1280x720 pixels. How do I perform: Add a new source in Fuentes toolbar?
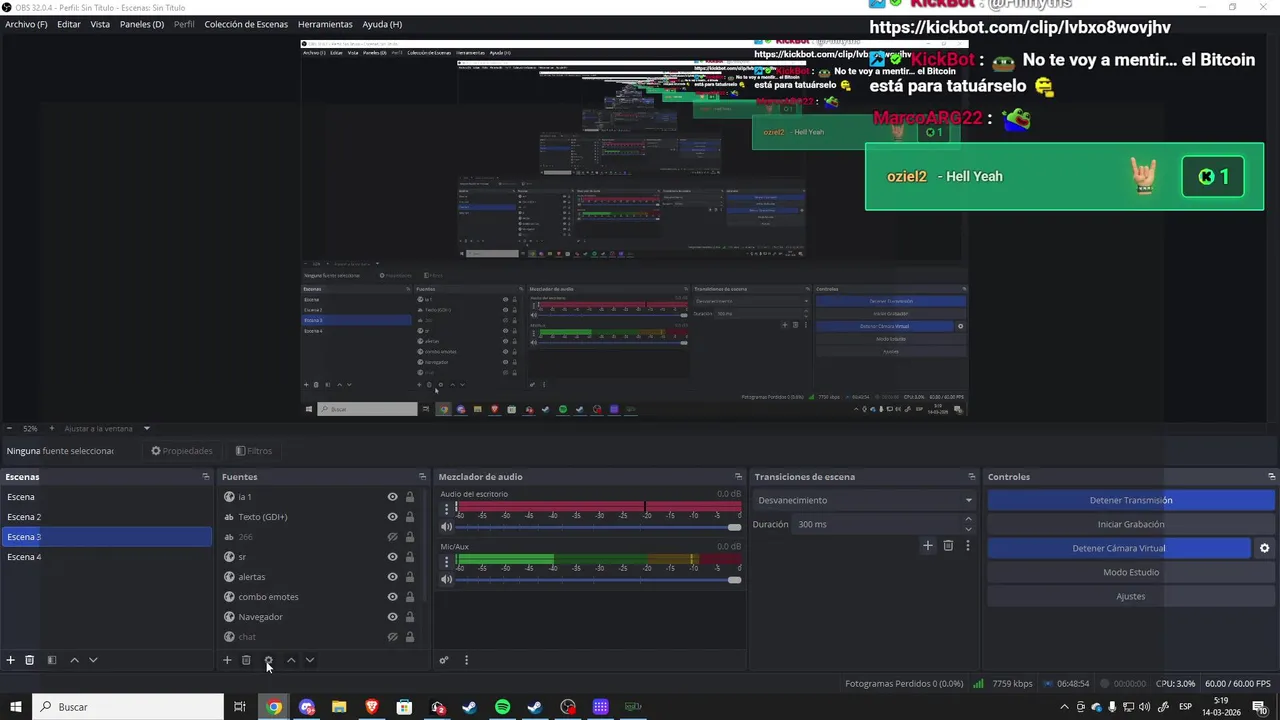(227, 660)
